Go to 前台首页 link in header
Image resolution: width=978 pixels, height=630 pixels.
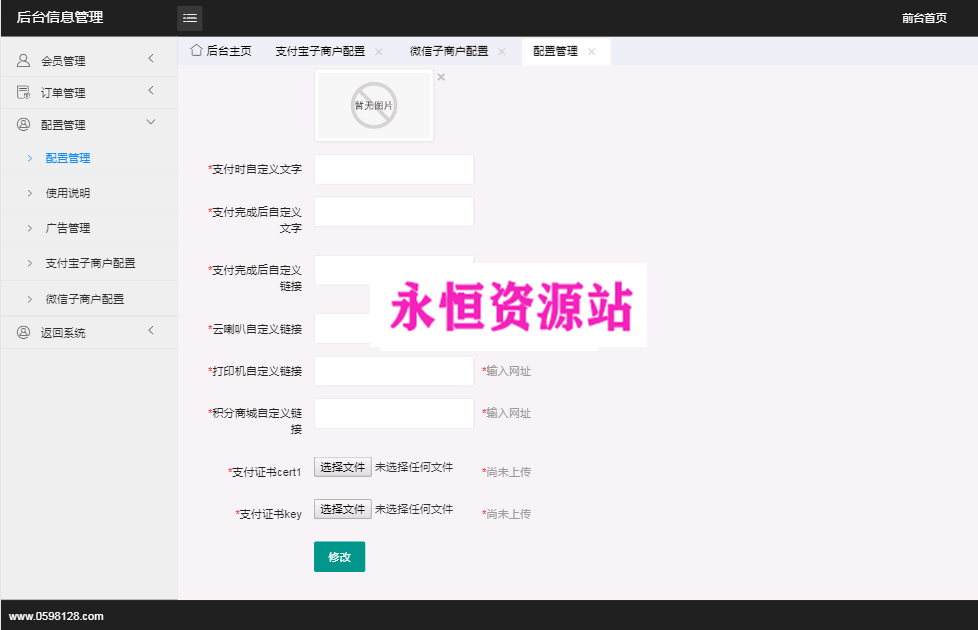pyautogui.click(x=923, y=18)
